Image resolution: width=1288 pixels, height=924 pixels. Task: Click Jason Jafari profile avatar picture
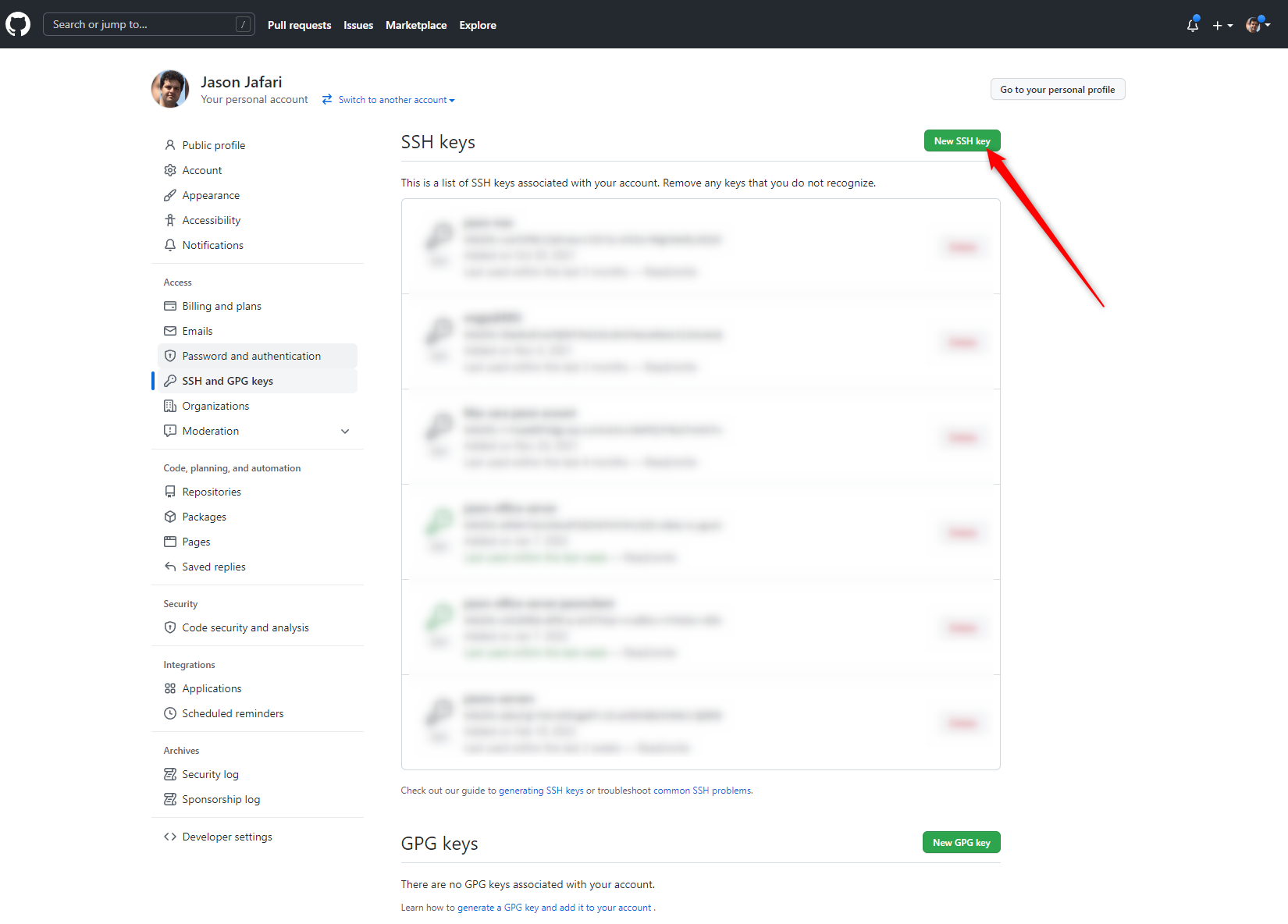[x=170, y=89]
